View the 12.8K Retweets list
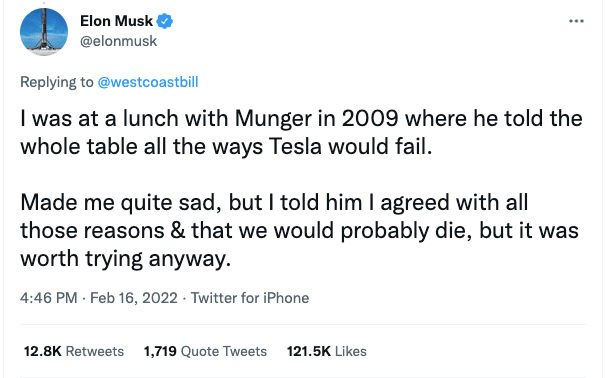 (74, 351)
